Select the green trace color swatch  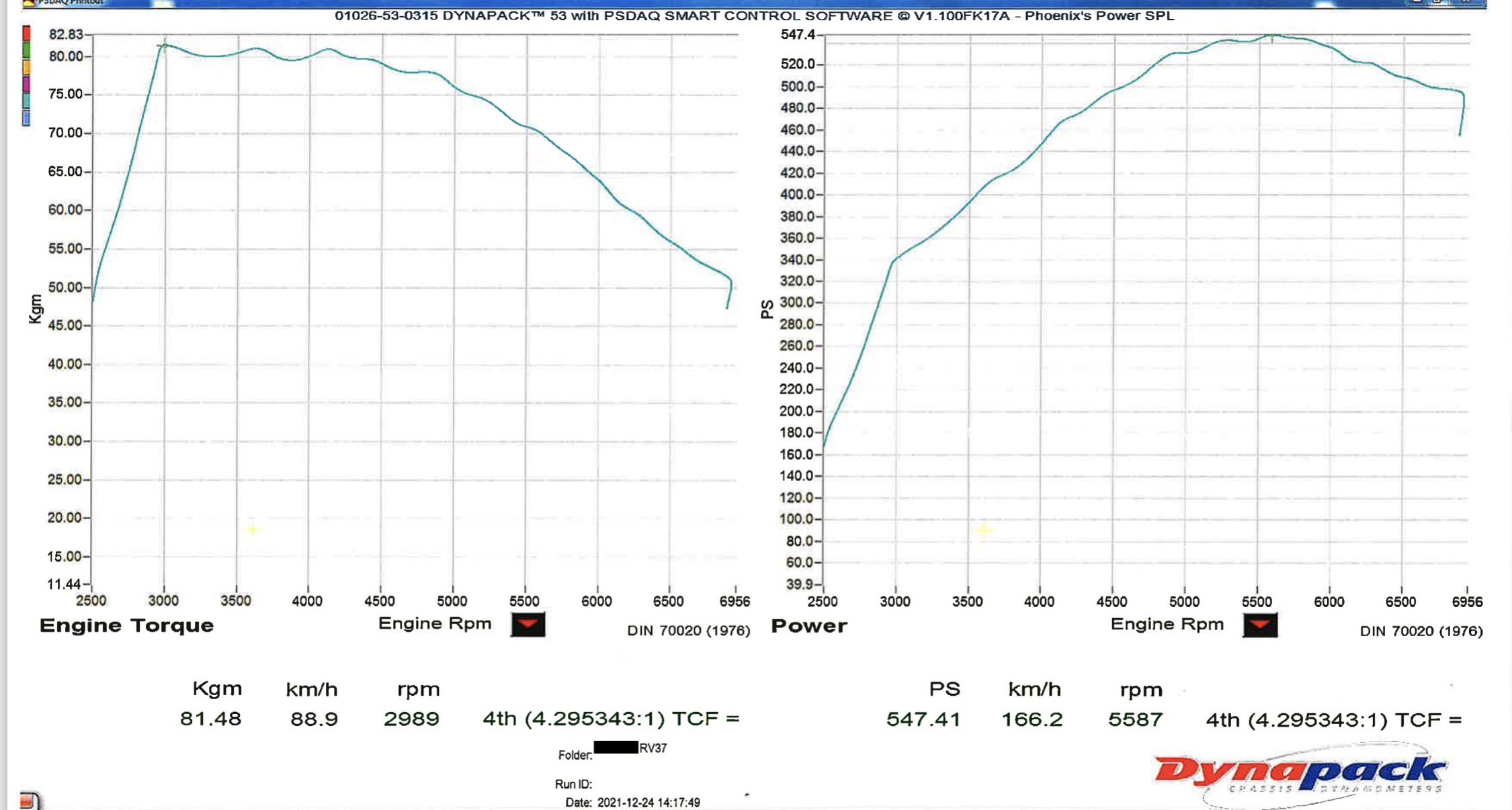26,50
